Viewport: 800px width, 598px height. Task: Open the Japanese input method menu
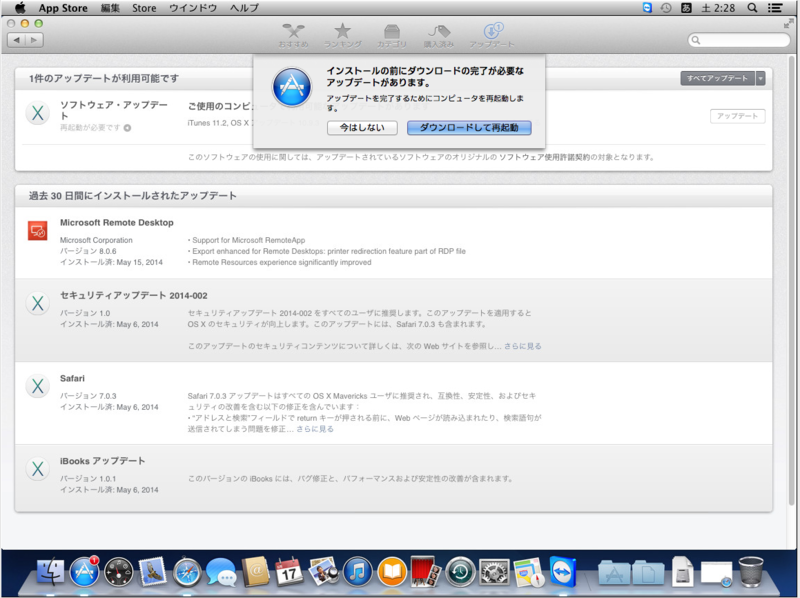[x=686, y=8]
